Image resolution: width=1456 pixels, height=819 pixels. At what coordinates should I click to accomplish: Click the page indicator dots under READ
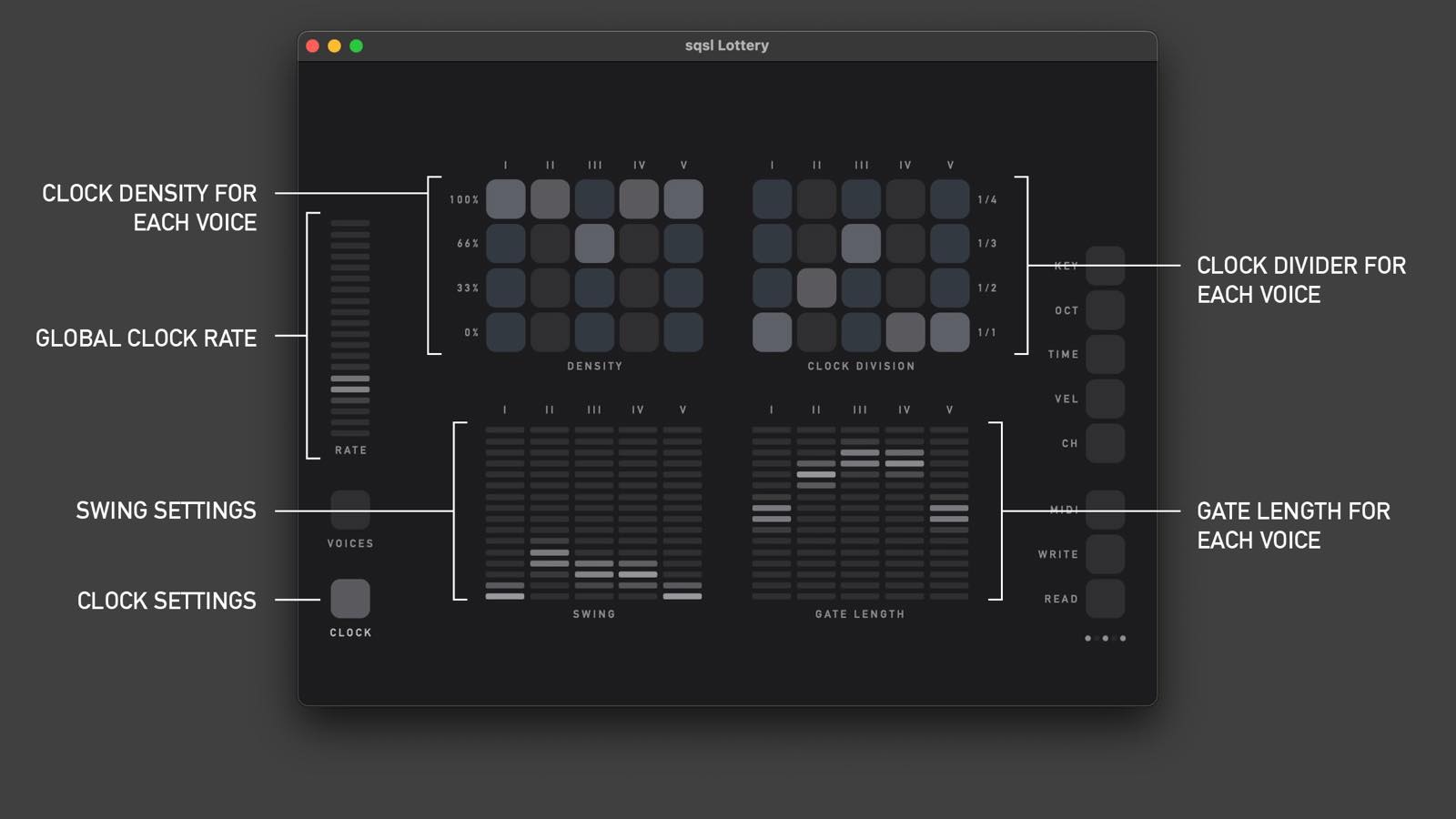pos(1105,638)
